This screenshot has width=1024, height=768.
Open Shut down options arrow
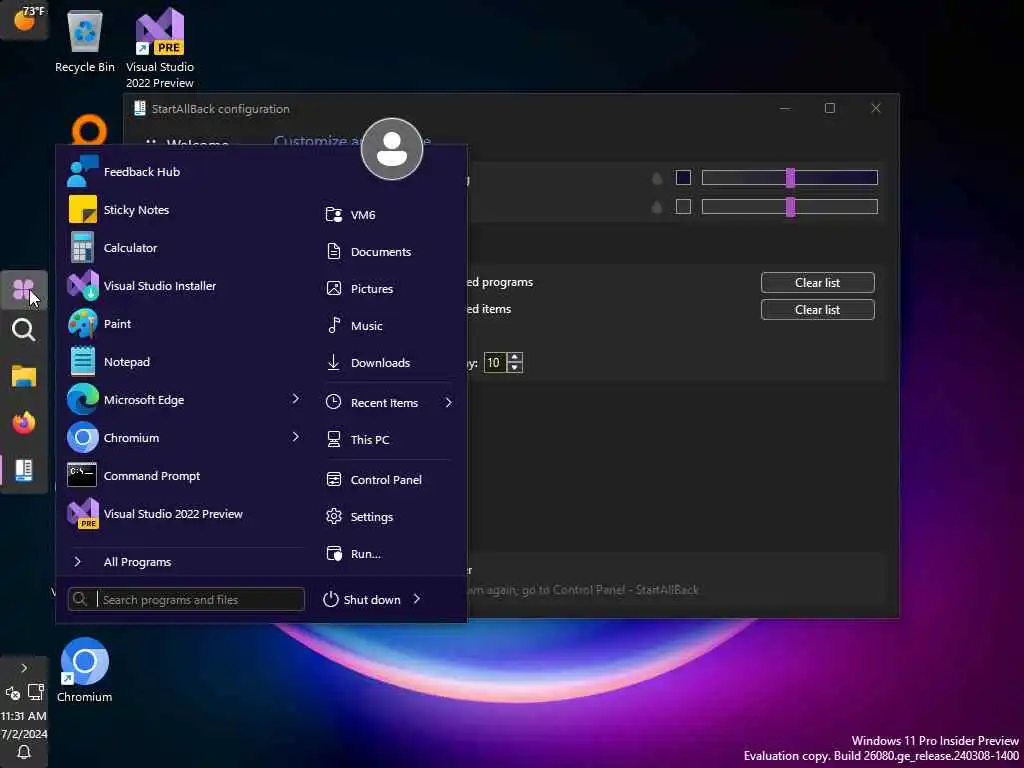(417, 599)
